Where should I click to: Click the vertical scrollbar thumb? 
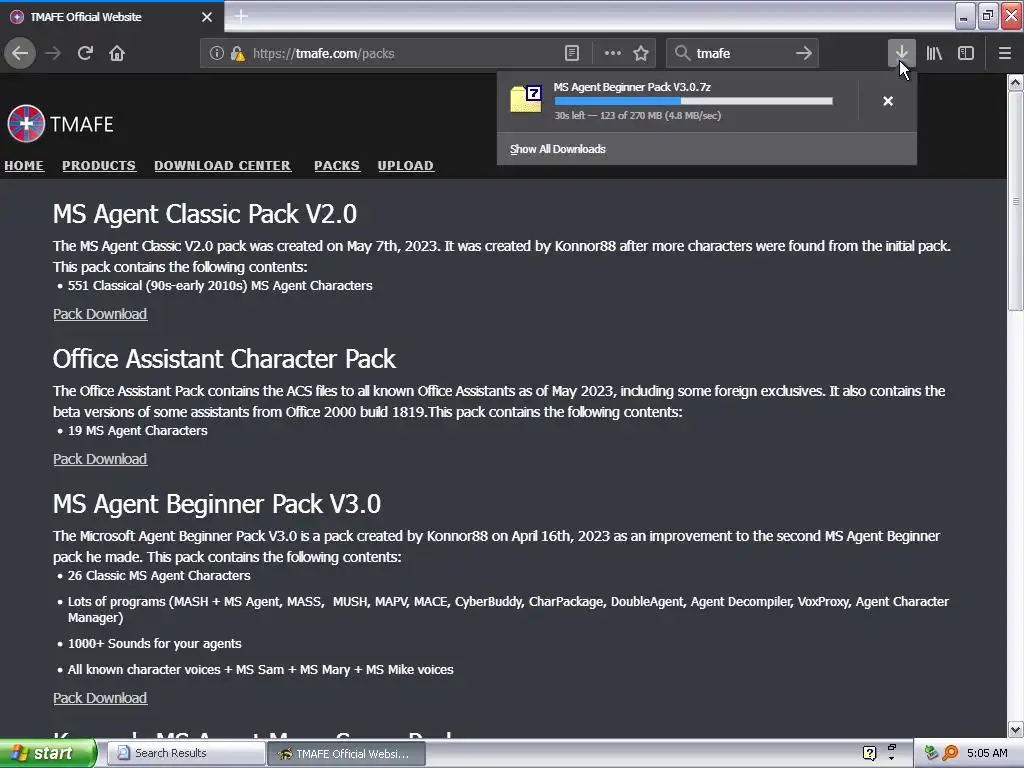(x=1015, y=201)
